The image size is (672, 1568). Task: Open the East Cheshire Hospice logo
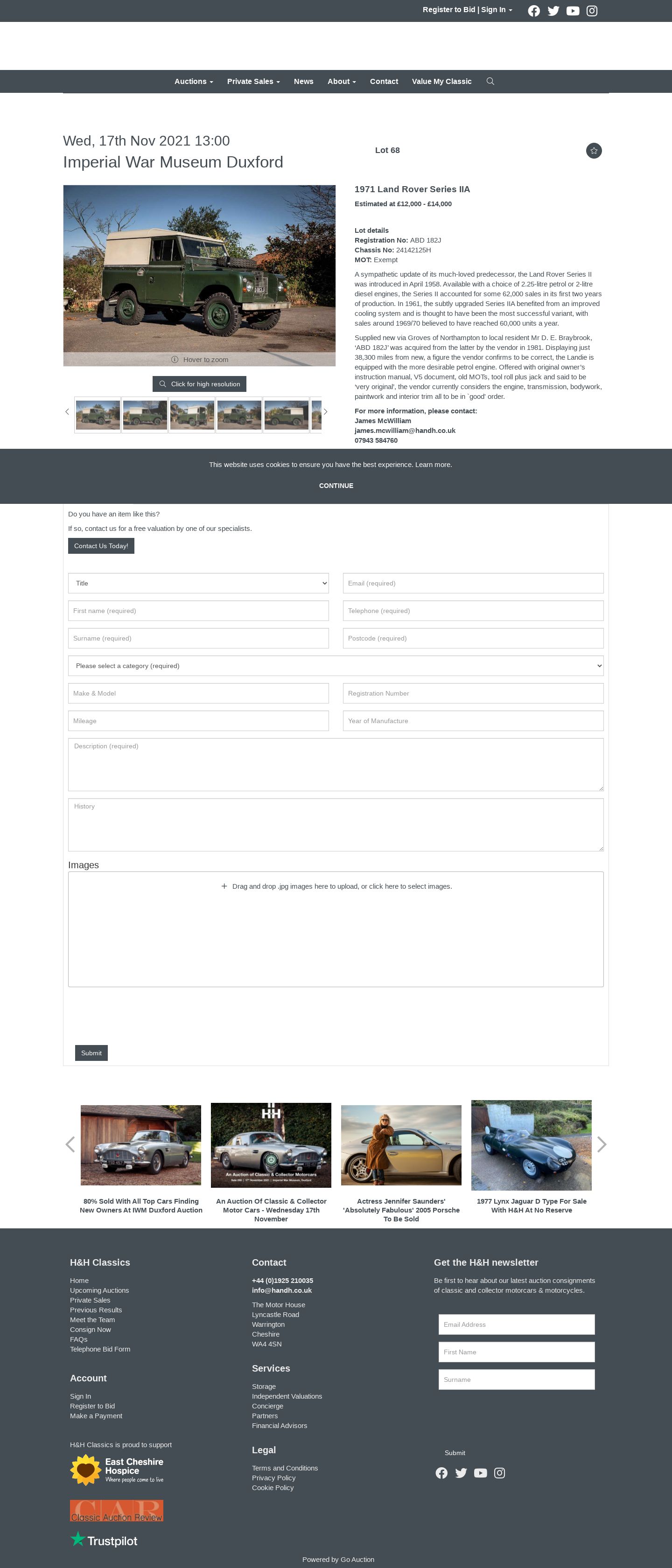[x=117, y=1470]
